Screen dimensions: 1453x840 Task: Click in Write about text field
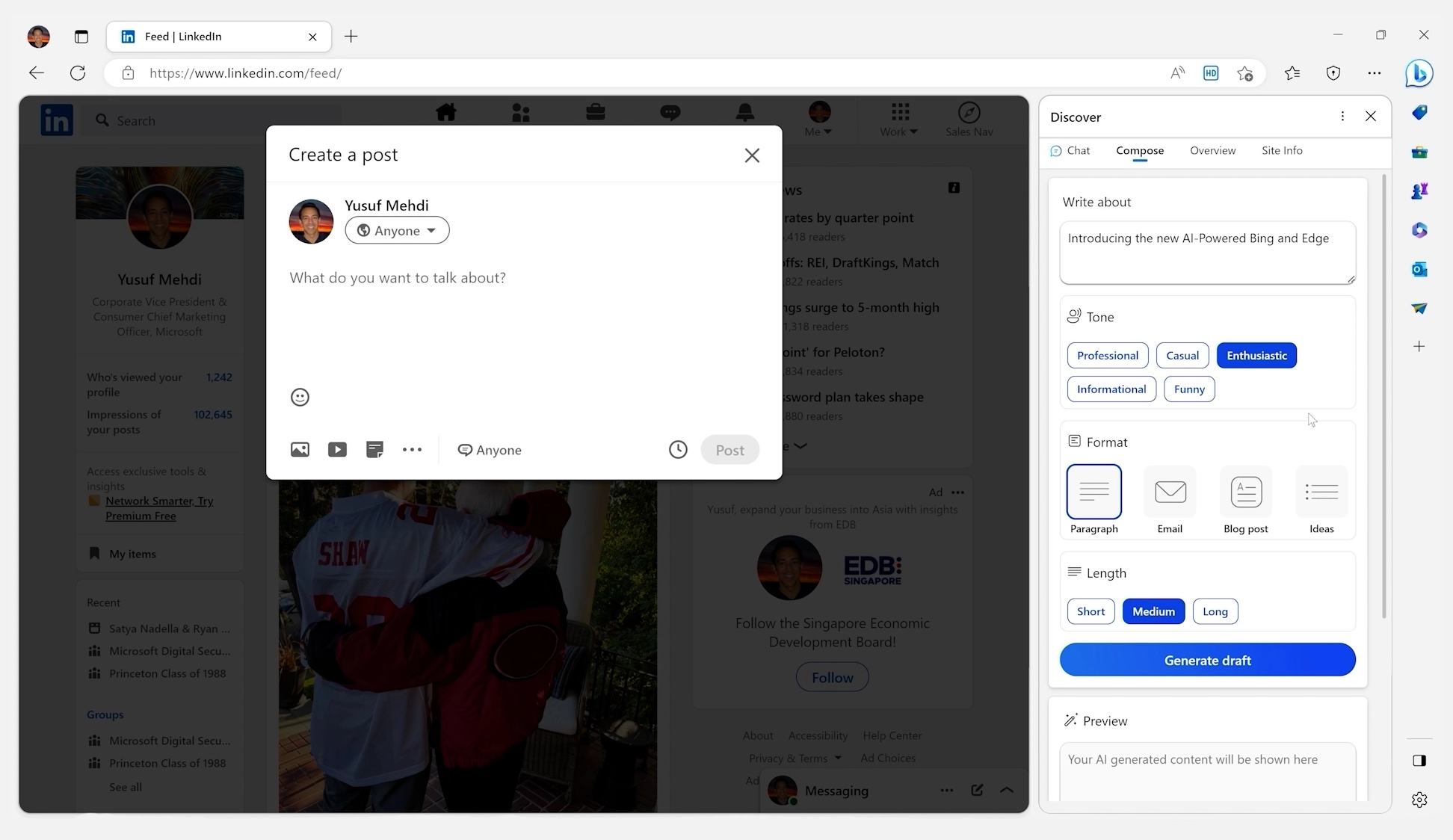click(x=1207, y=253)
